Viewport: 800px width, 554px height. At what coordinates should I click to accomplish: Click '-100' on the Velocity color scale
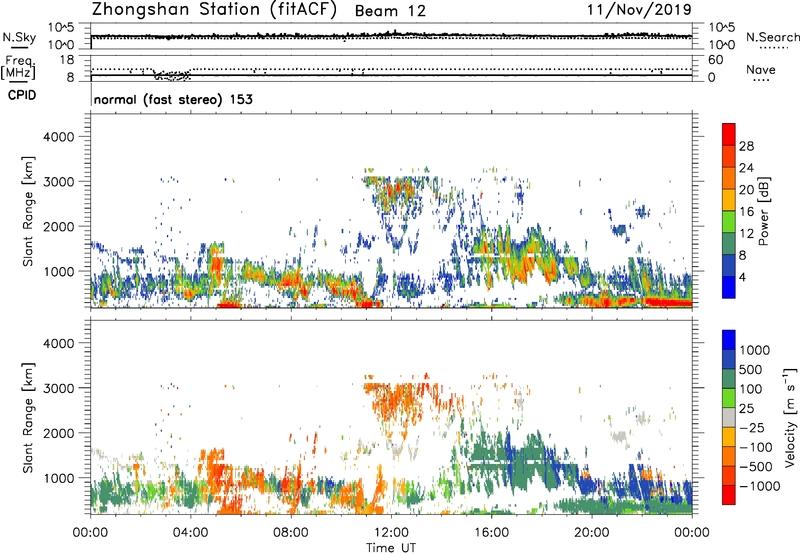tap(756, 447)
